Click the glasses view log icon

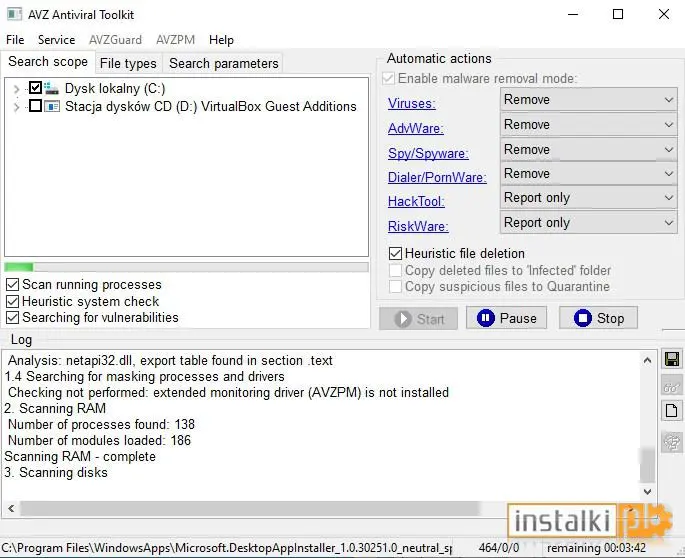(671, 385)
